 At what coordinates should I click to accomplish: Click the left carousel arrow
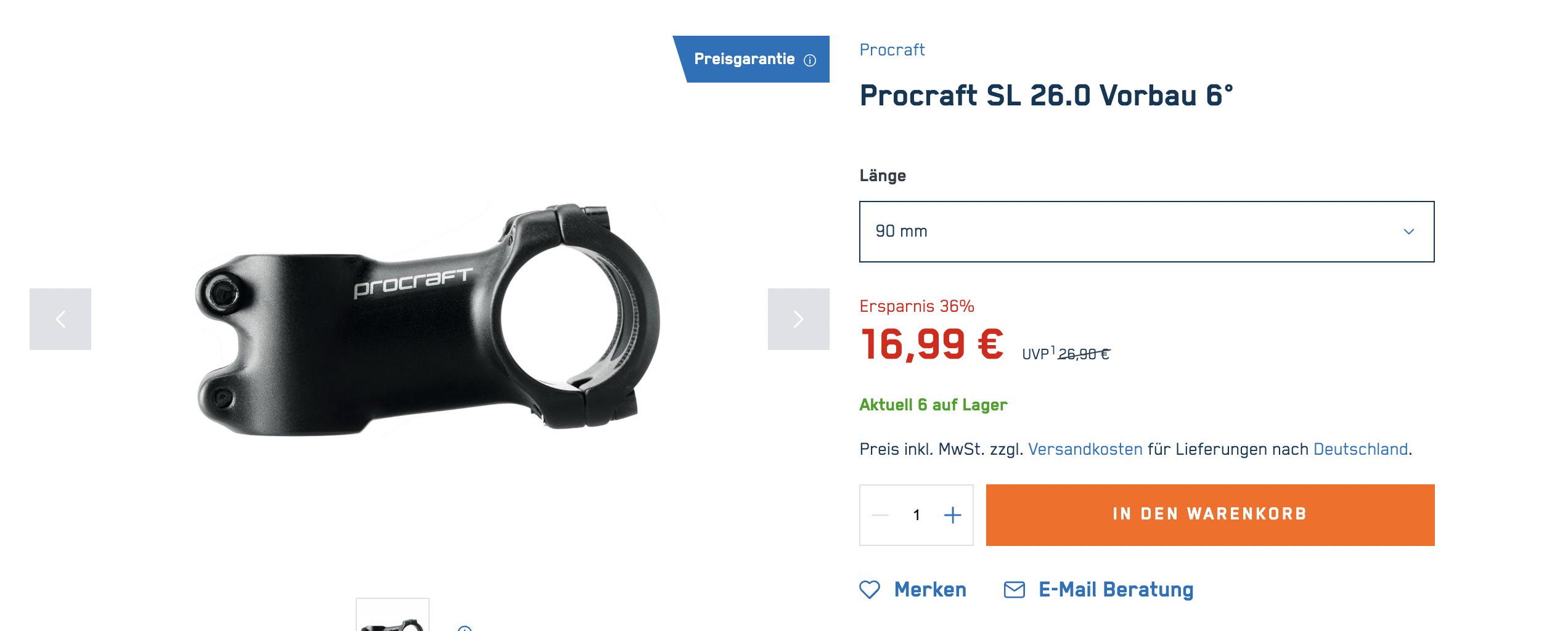pos(60,319)
